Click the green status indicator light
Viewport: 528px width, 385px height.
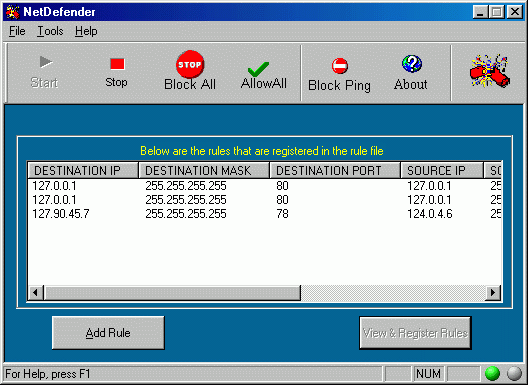492,373
